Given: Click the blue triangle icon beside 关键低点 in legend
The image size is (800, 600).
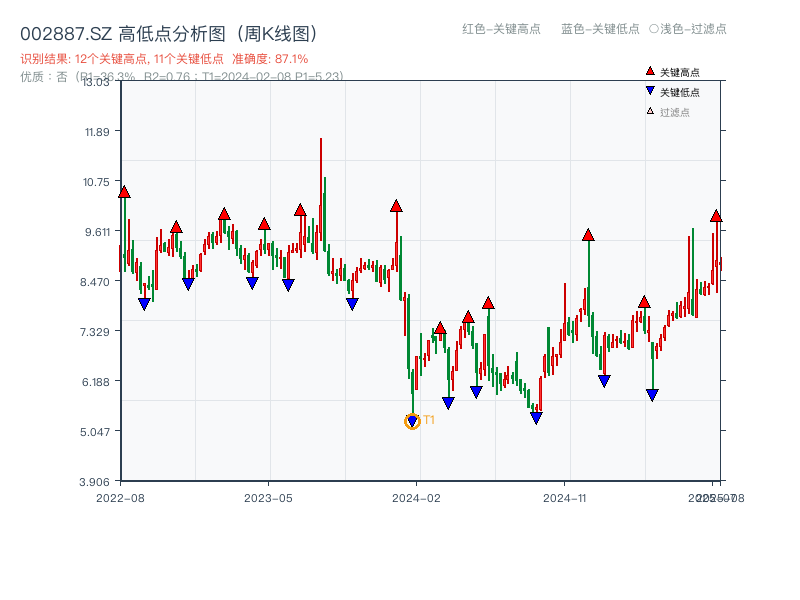Looking at the screenshot, I should tap(650, 91).
